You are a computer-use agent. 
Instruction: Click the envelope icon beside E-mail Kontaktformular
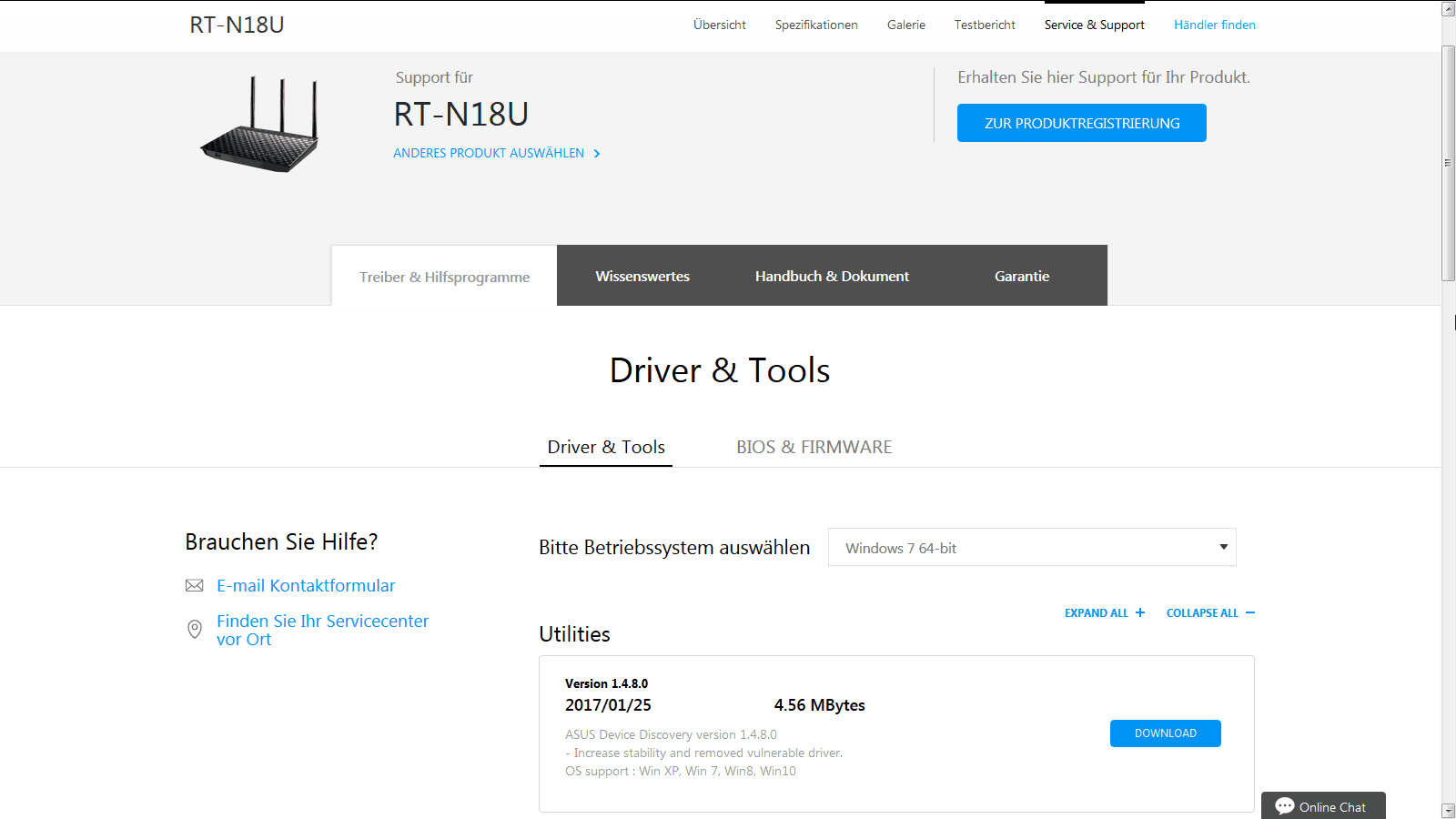pos(194,585)
